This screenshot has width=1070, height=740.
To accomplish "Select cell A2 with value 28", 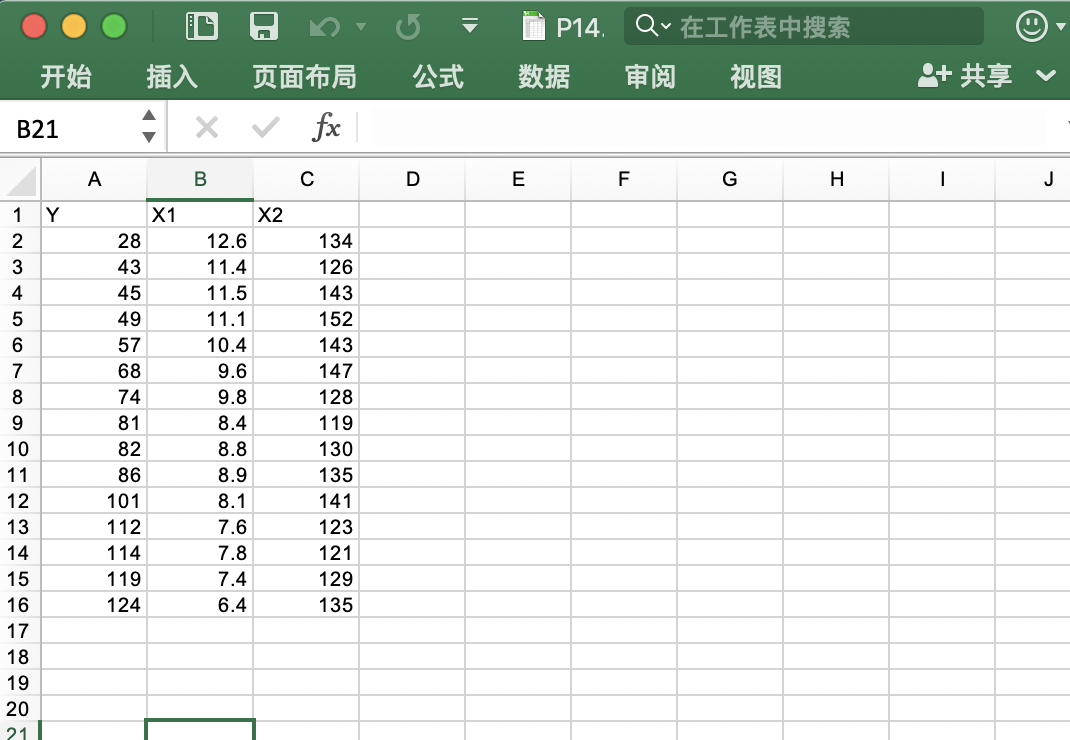I will [94, 241].
